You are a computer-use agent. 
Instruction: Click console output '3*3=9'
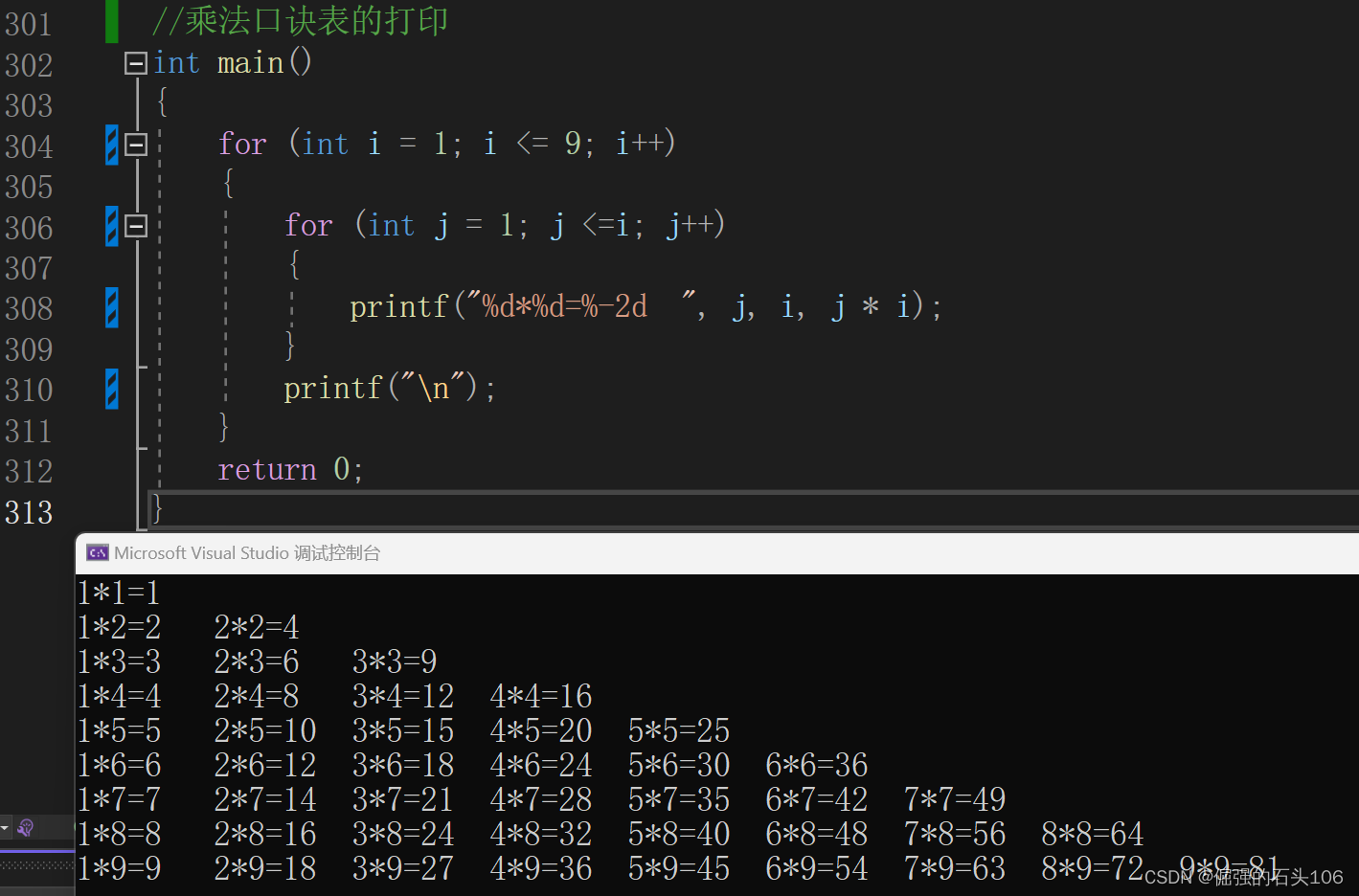click(x=395, y=661)
